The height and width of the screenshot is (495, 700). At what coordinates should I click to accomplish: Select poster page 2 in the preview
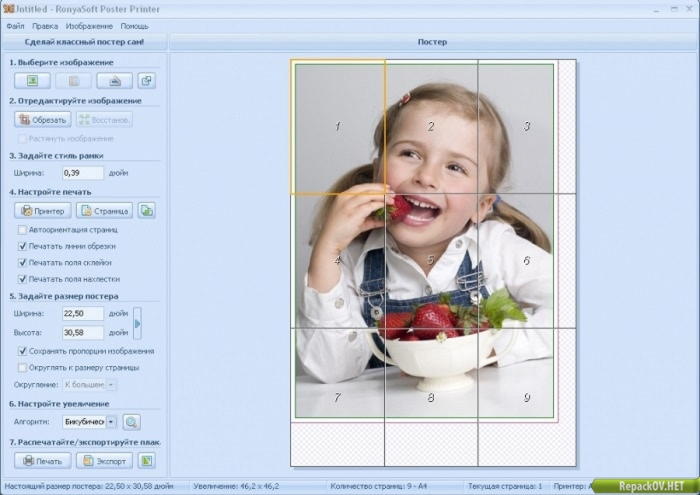click(x=431, y=127)
